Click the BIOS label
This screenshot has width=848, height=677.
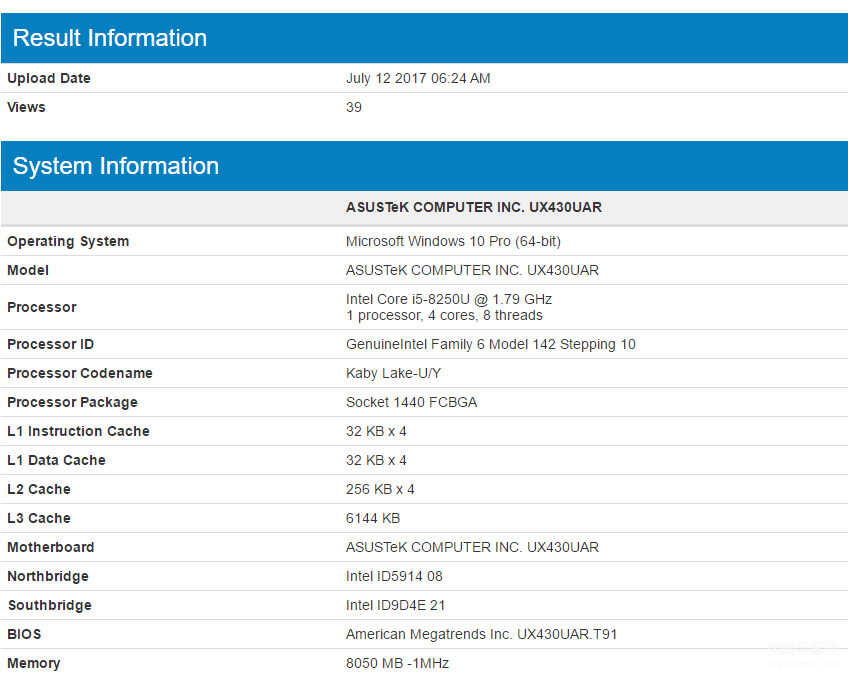(24, 634)
